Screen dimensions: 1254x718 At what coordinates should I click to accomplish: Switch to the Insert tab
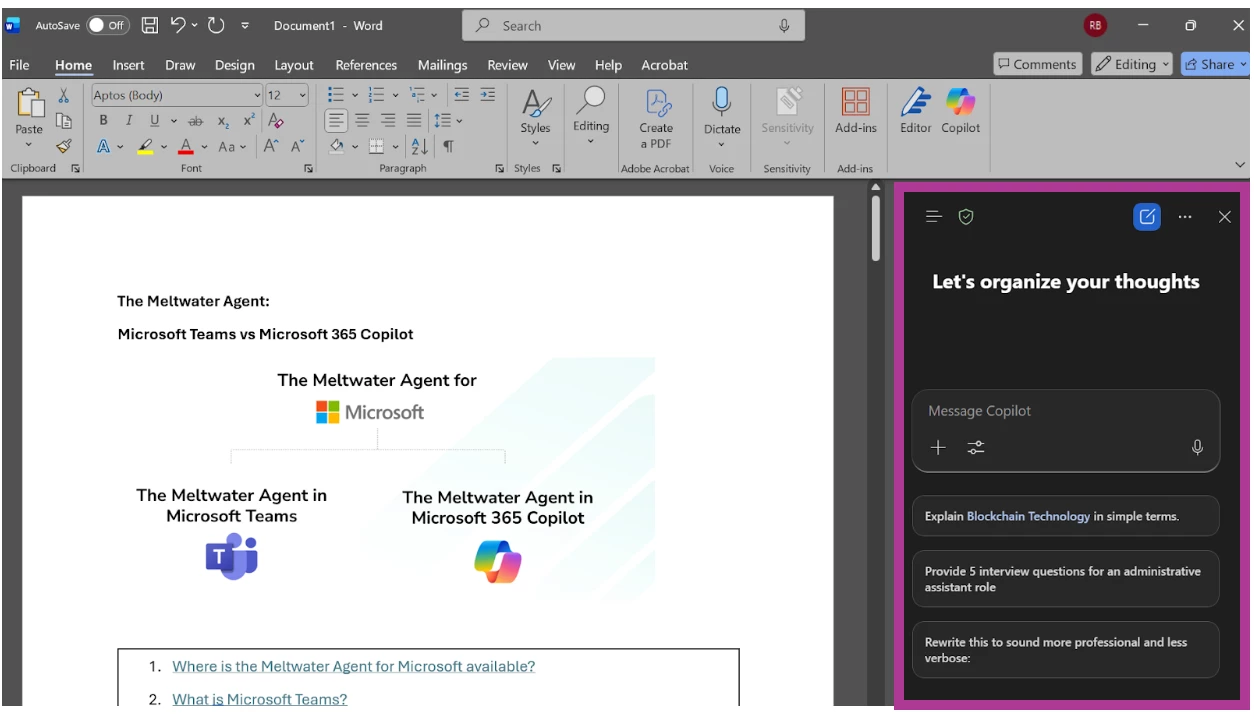click(x=128, y=65)
